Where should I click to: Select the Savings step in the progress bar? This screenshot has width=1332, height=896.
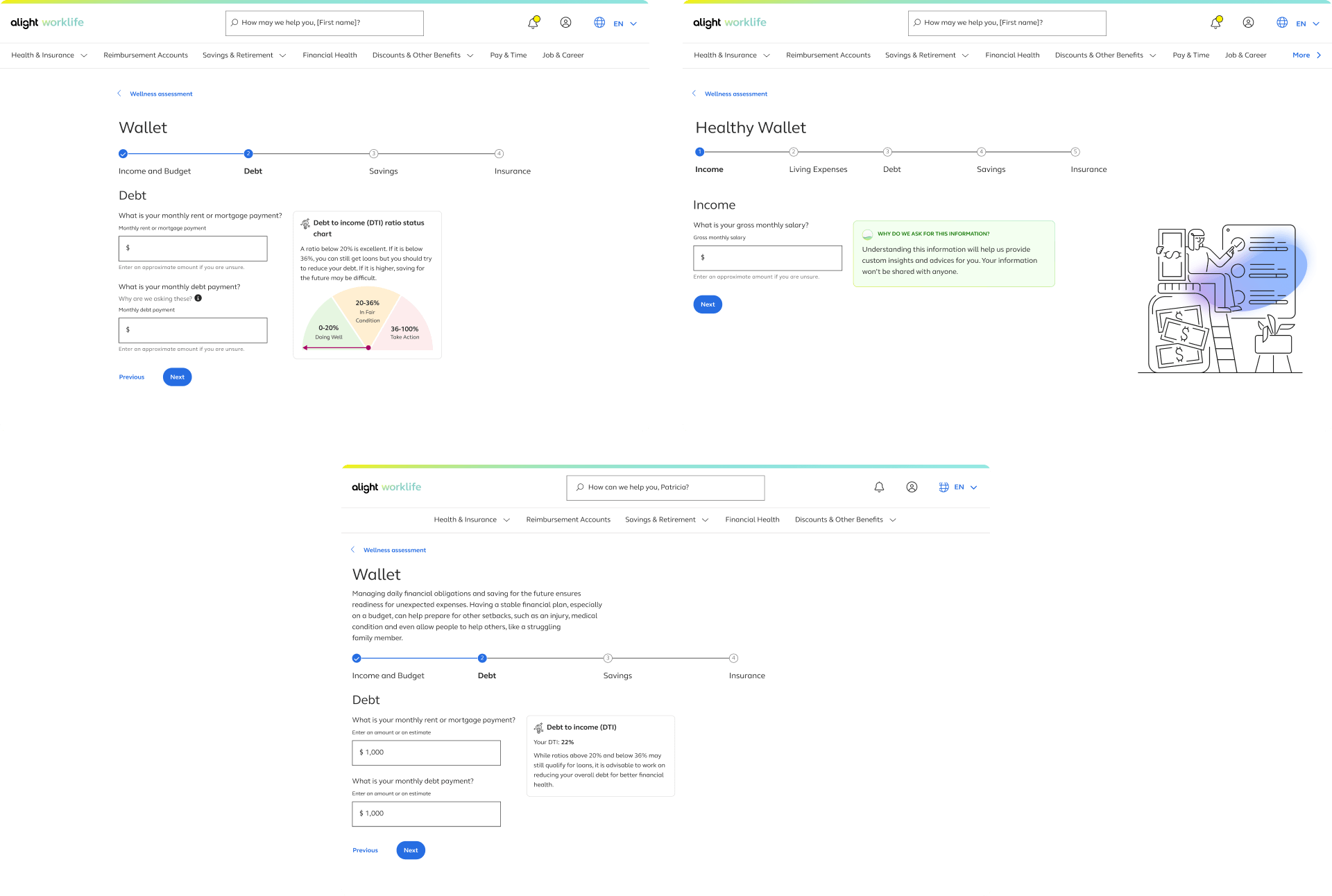[x=608, y=658]
